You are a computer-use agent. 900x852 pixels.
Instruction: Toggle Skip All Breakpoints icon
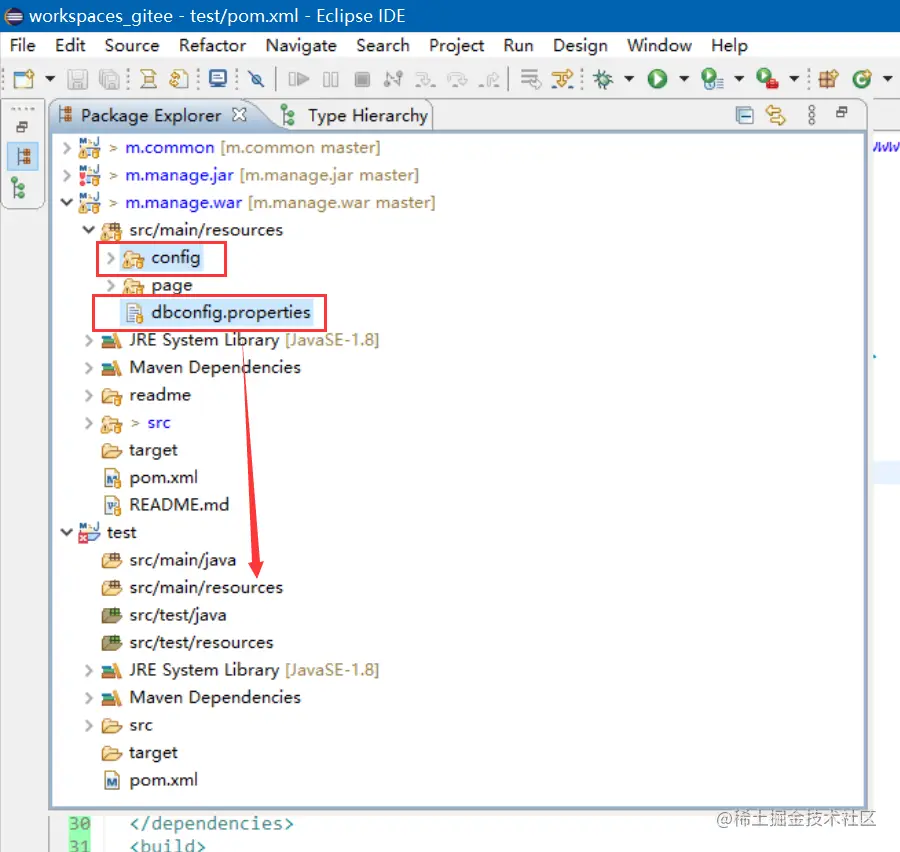point(257,79)
